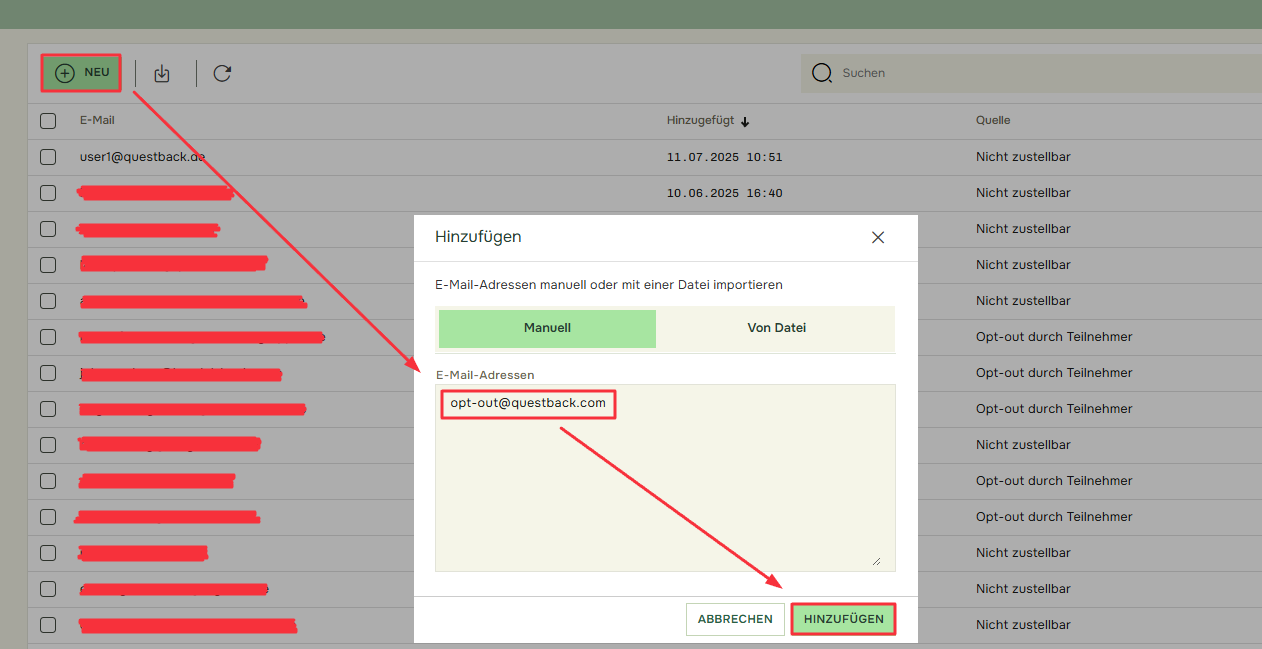
Task: Check the last visible row's checkbox
Action: click(x=48, y=625)
